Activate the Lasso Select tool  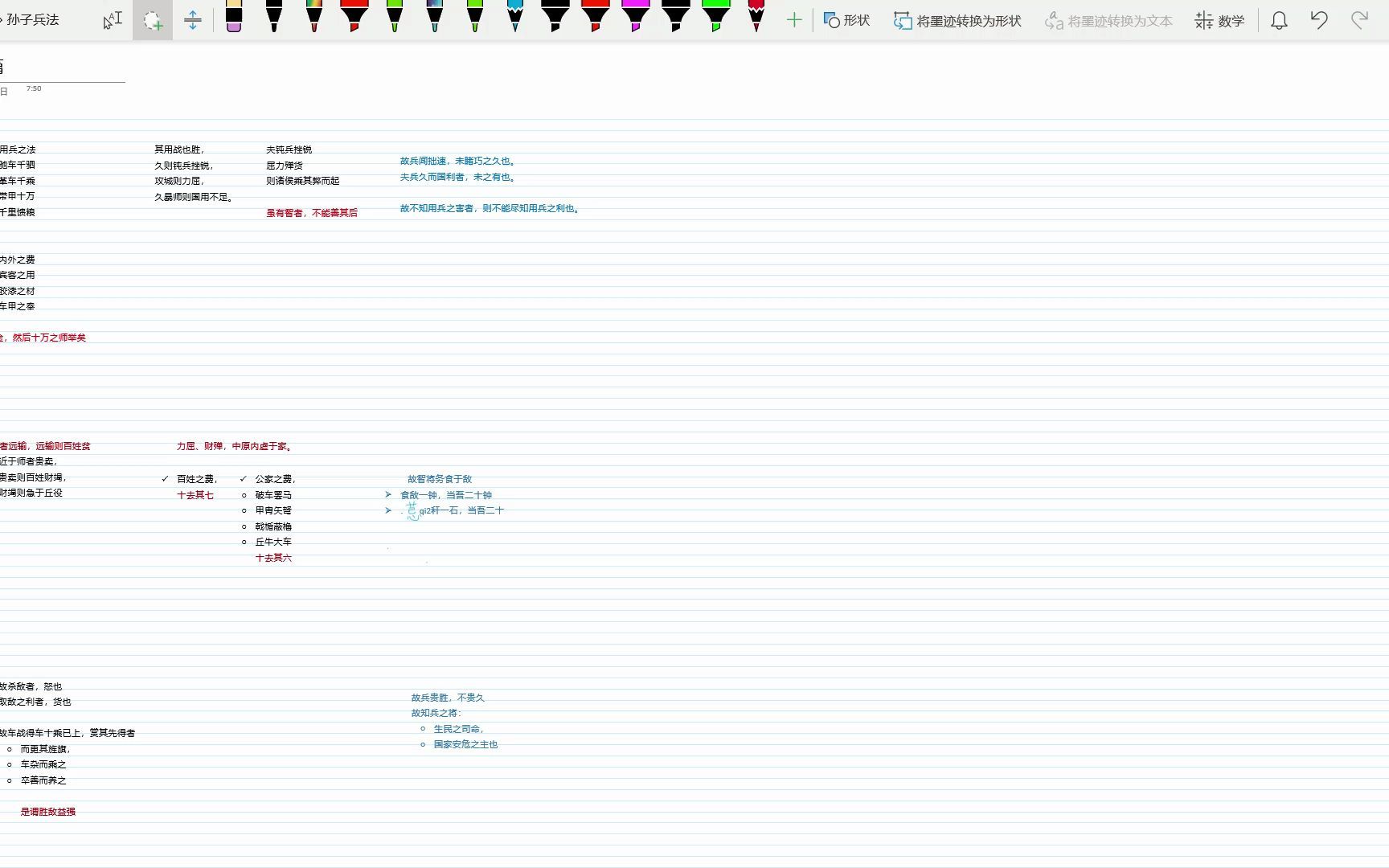[153, 20]
